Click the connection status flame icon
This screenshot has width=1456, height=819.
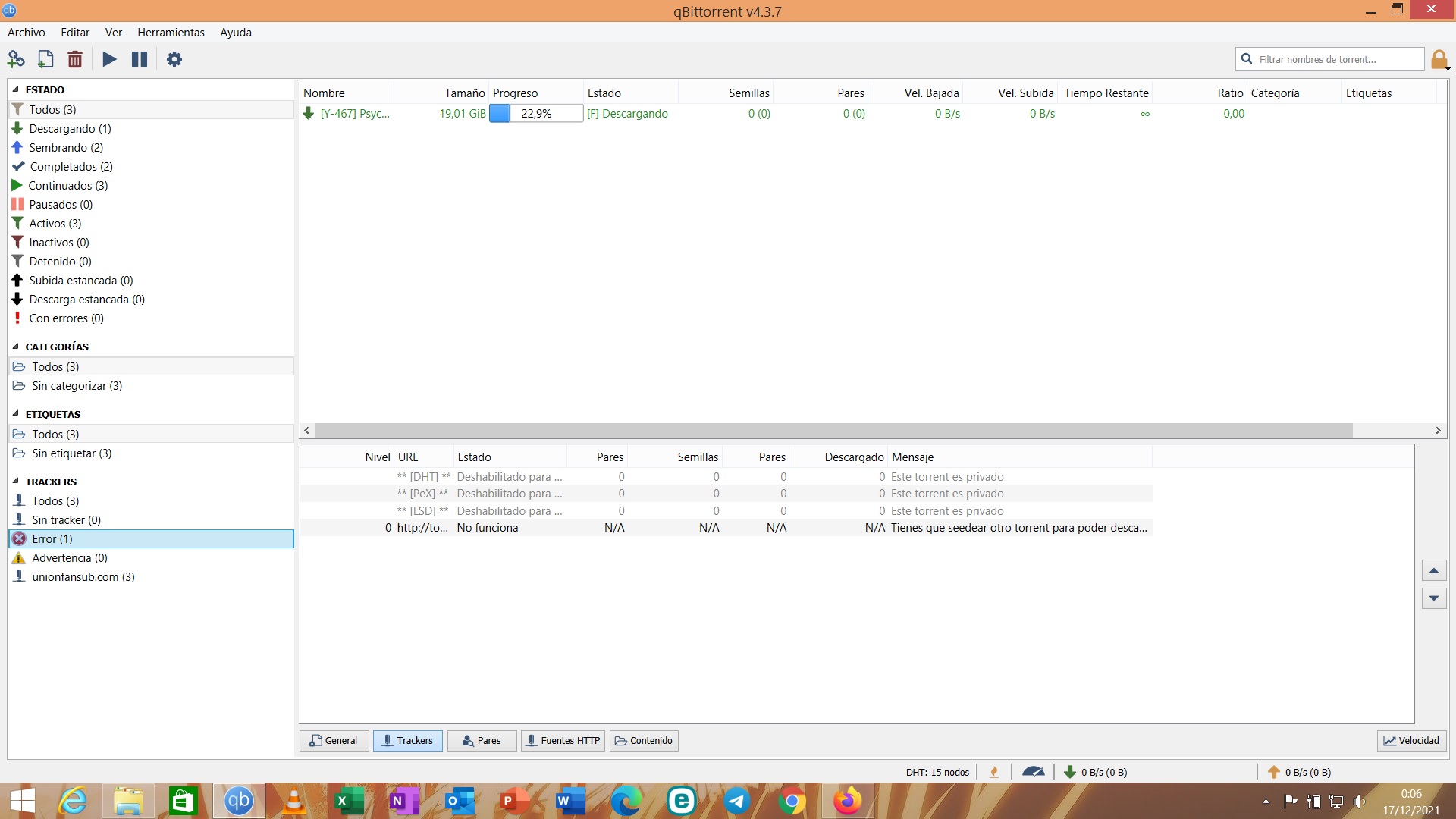(x=994, y=772)
